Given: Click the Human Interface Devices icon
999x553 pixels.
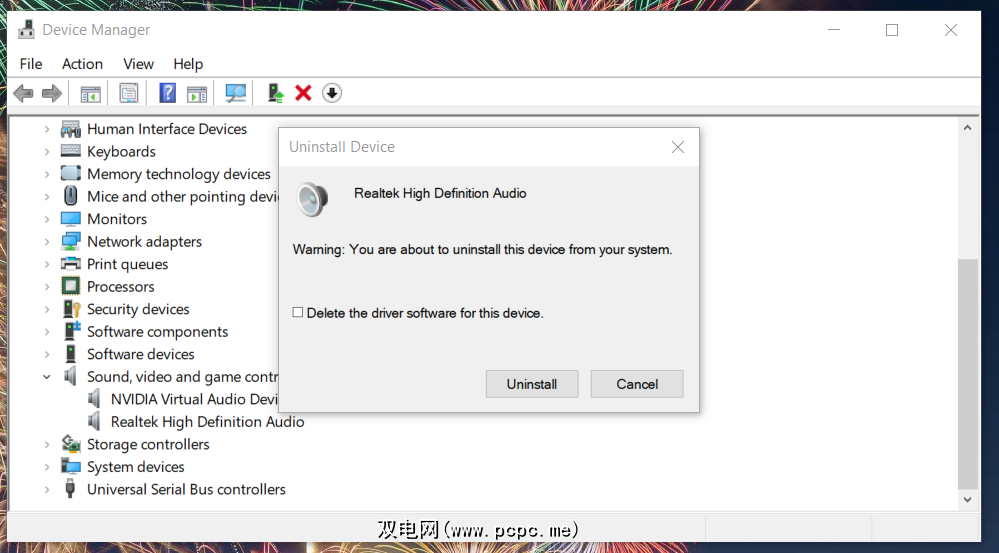Looking at the screenshot, I should pyautogui.click(x=70, y=129).
